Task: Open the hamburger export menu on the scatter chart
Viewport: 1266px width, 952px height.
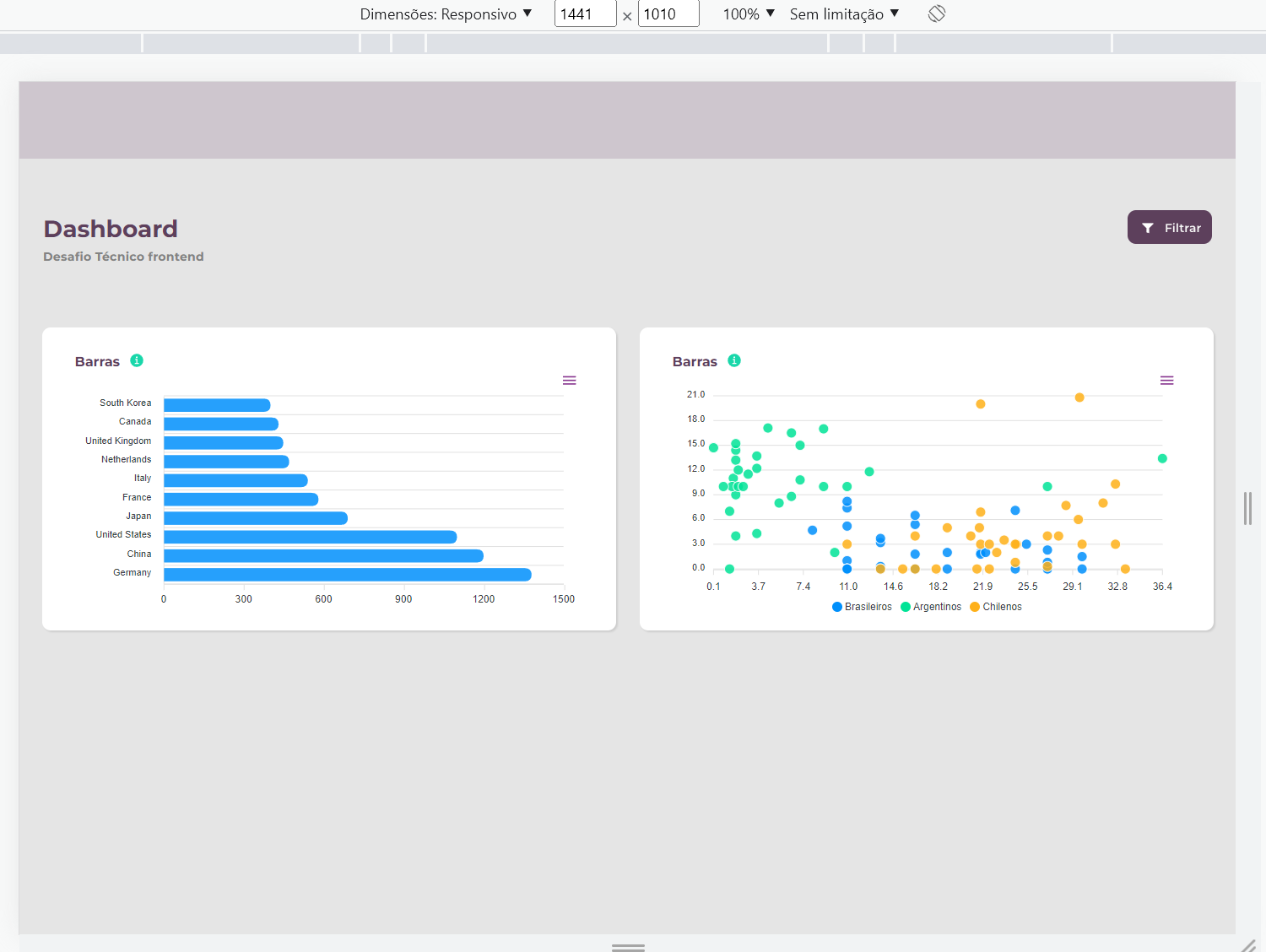Action: tap(1167, 380)
